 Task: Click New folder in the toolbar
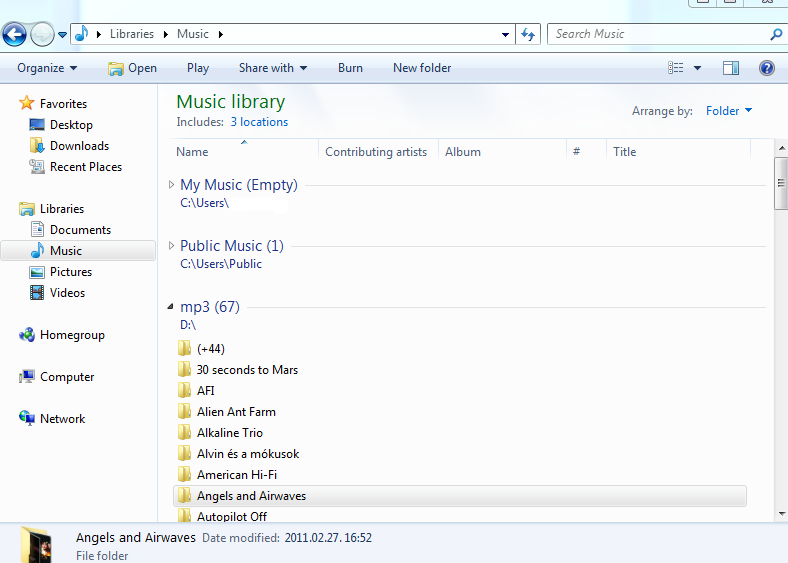pyautogui.click(x=422, y=68)
